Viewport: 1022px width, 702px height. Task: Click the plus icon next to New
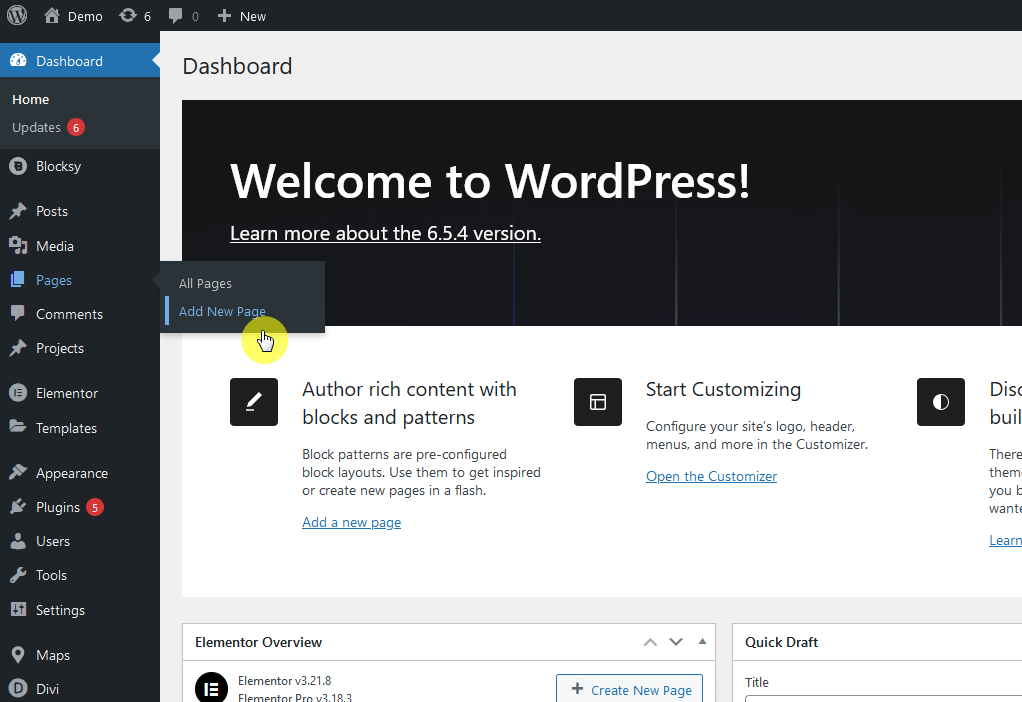click(x=224, y=16)
